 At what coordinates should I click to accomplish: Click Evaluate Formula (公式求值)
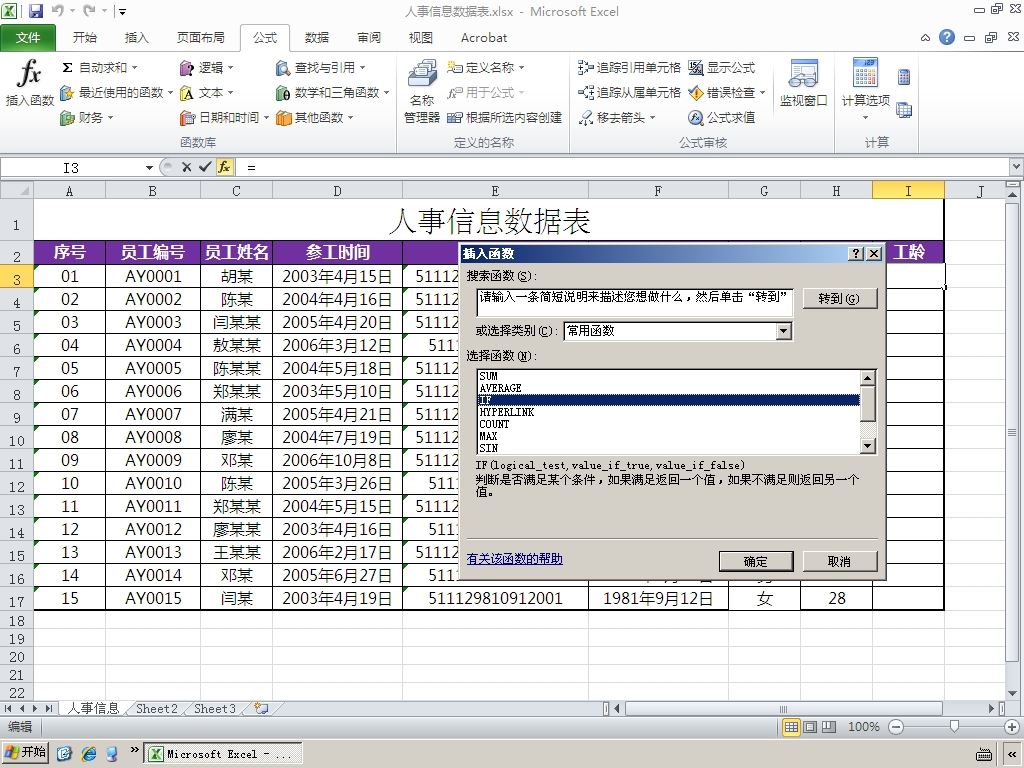722,118
